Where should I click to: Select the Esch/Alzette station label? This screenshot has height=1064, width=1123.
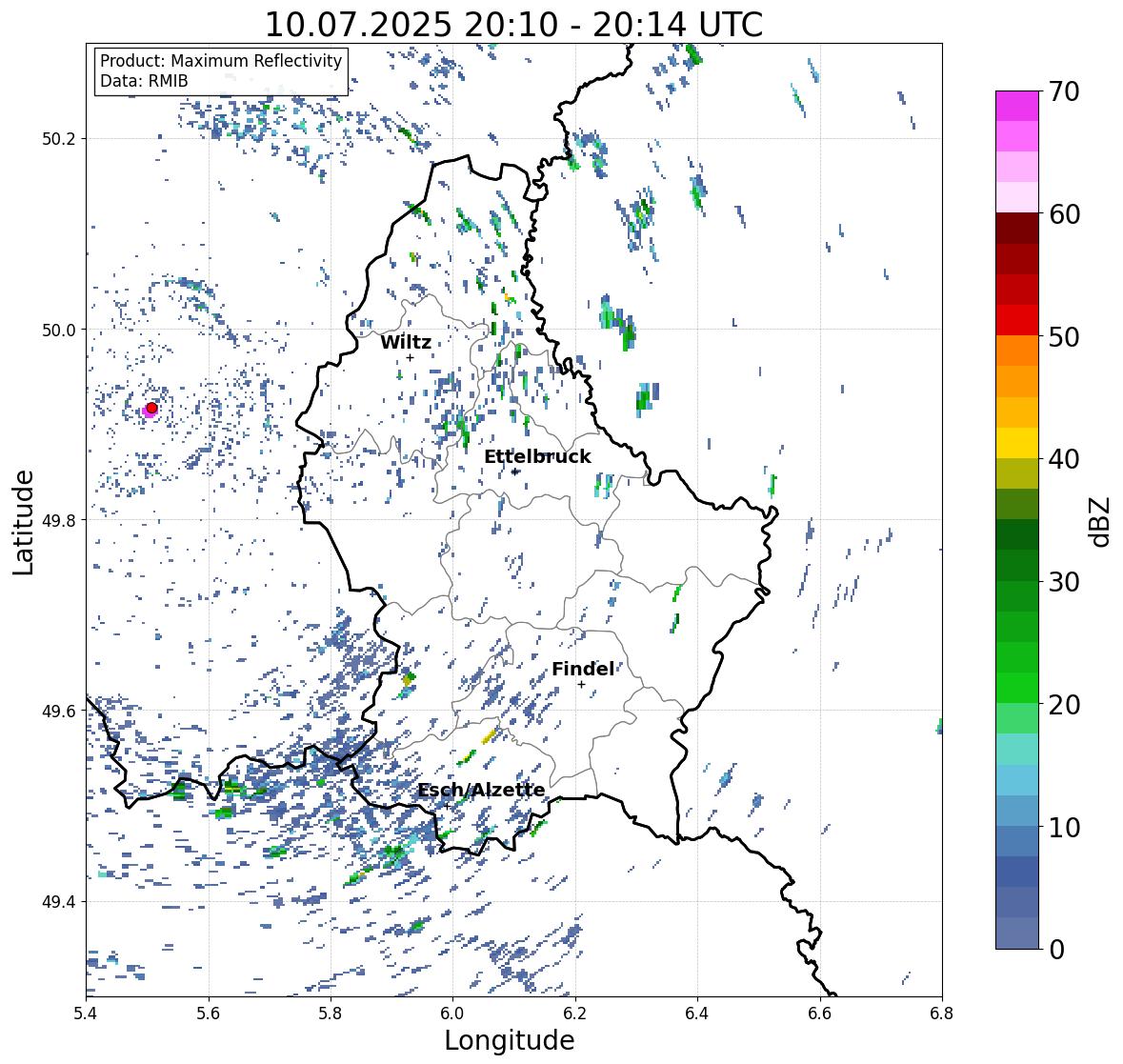click(481, 790)
